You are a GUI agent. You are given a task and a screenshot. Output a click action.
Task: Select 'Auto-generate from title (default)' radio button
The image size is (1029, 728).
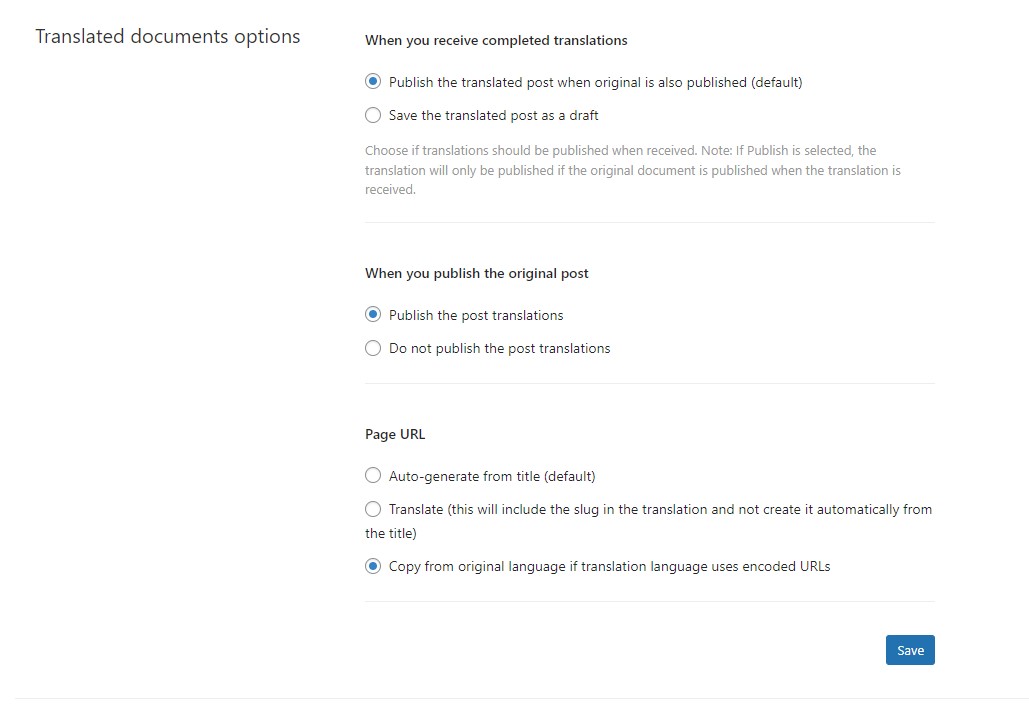point(373,476)
